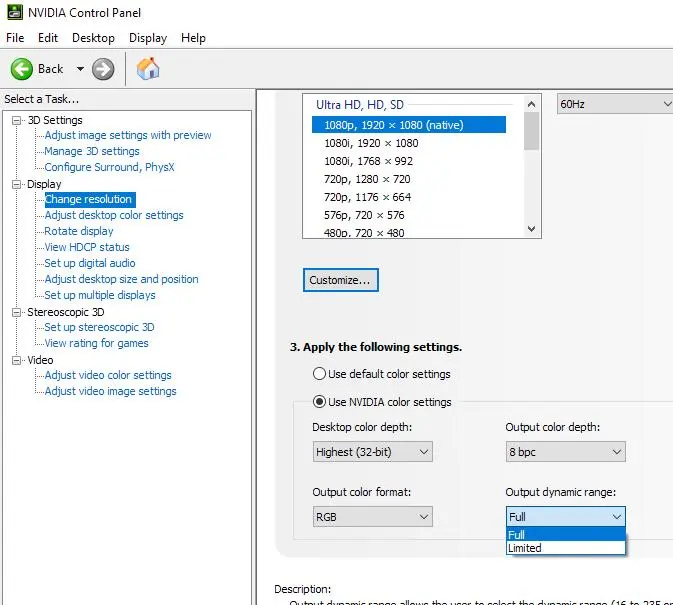Open Manage 3D settings

click(x=92, y=151)
